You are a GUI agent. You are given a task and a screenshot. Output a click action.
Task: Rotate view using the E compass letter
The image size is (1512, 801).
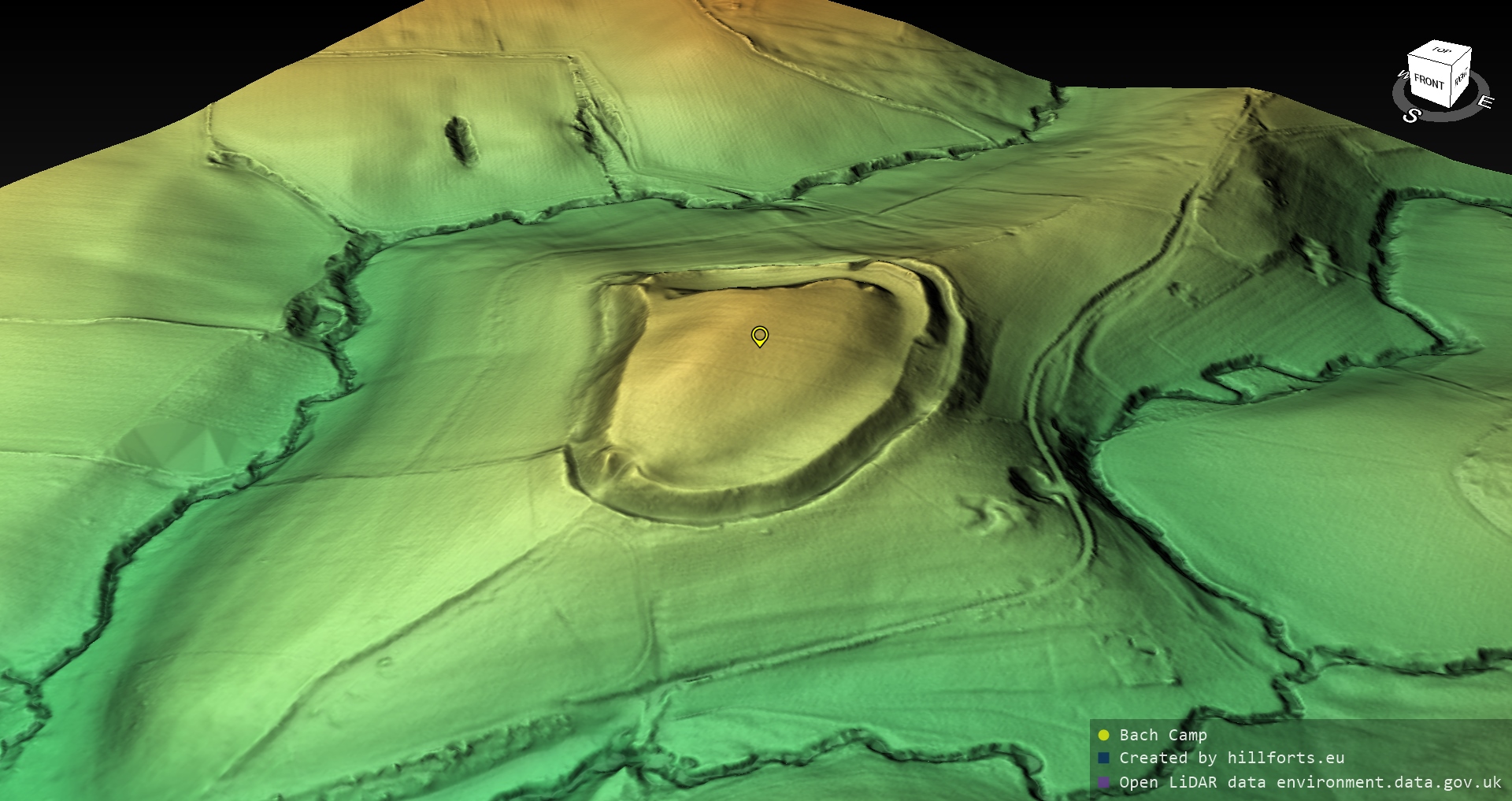coord(1484,102)
